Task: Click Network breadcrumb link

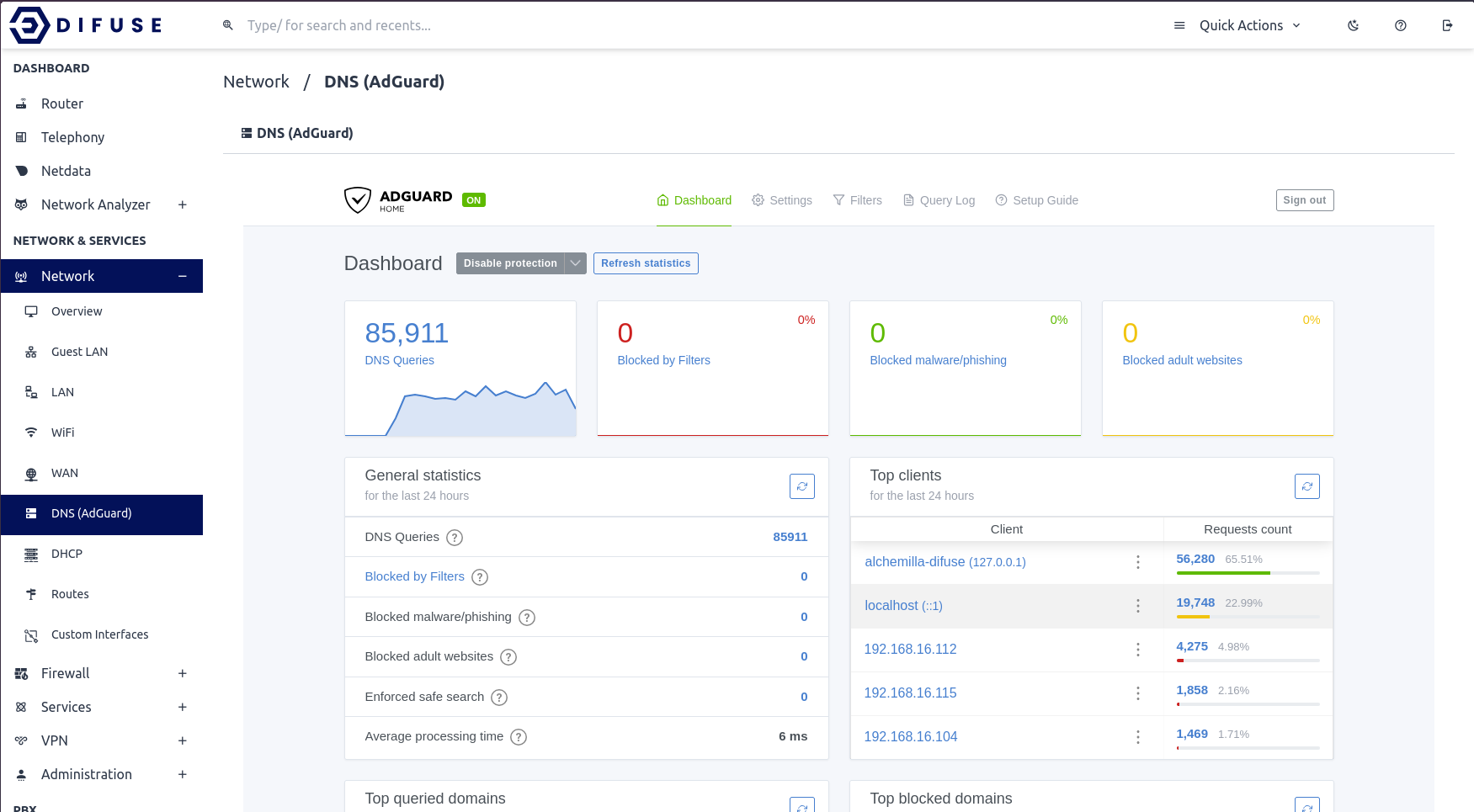Action: (x=256, y=82)
